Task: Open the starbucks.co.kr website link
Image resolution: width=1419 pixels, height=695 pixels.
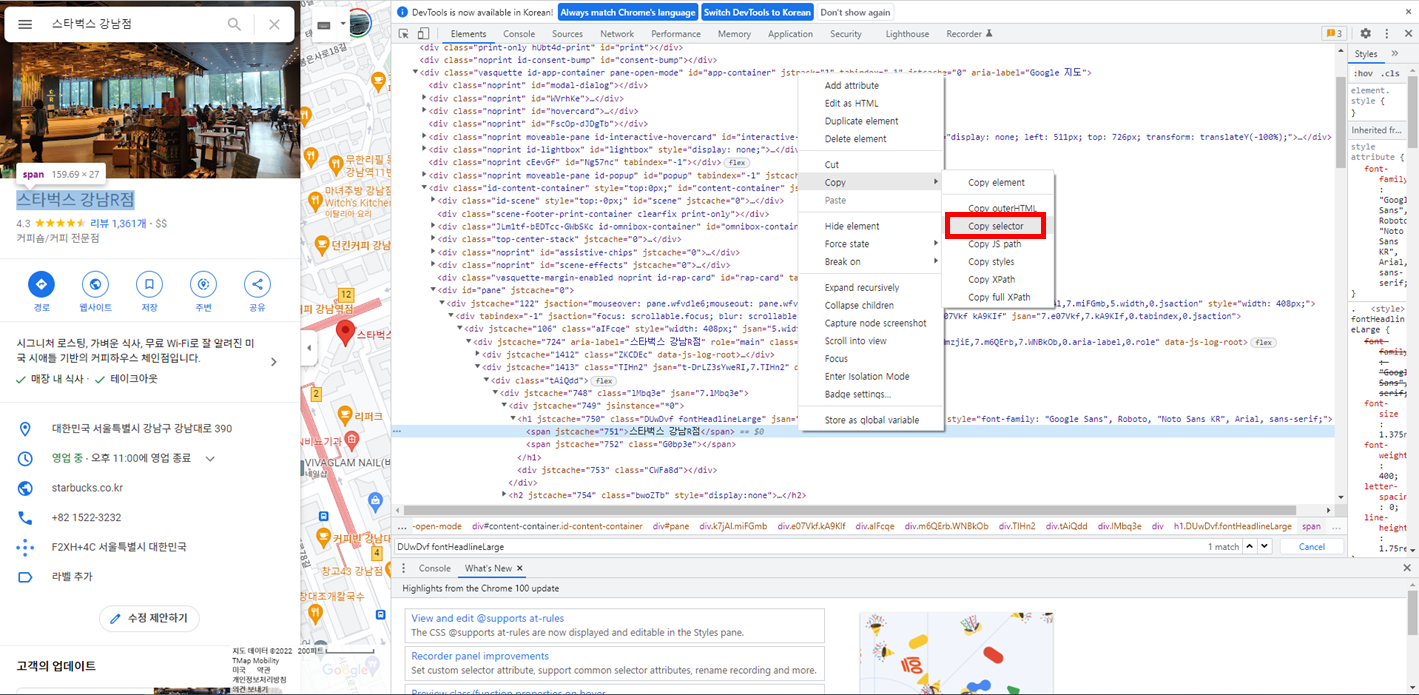Action: click(x=87, y=488)
